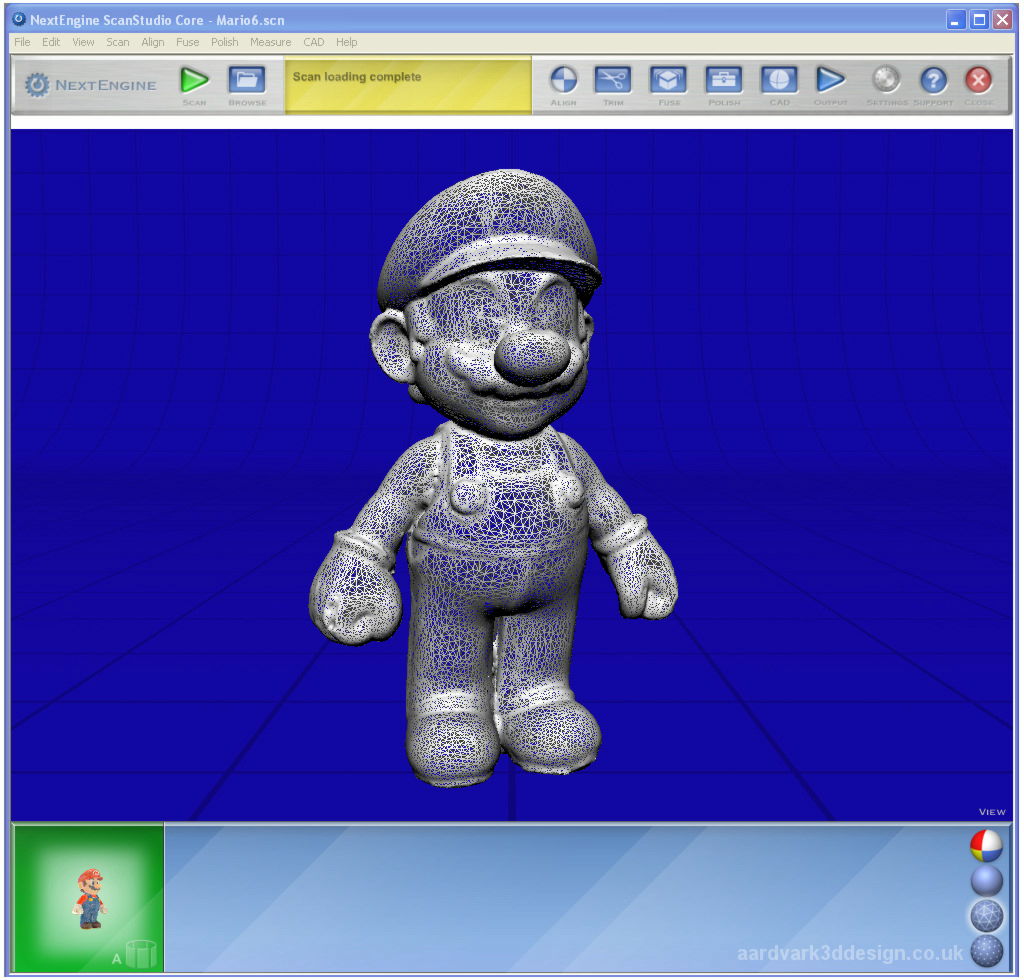Open the File menu
This screenshot has width=1024, height=980.
click(x=22, y=42)
